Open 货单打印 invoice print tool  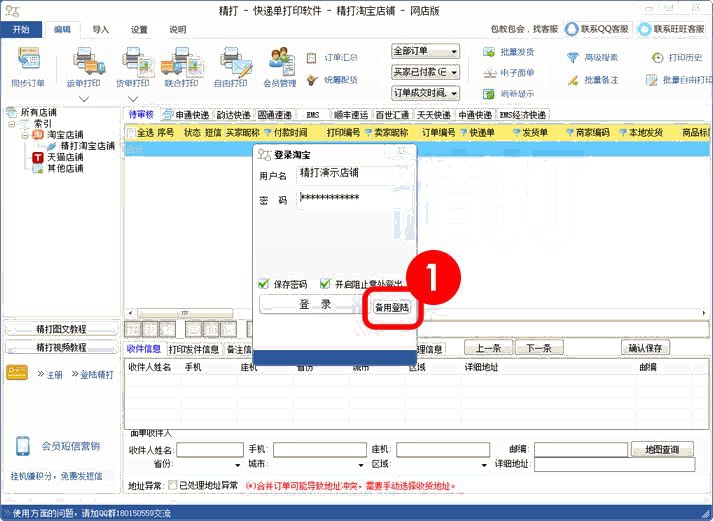pos(138,61)
